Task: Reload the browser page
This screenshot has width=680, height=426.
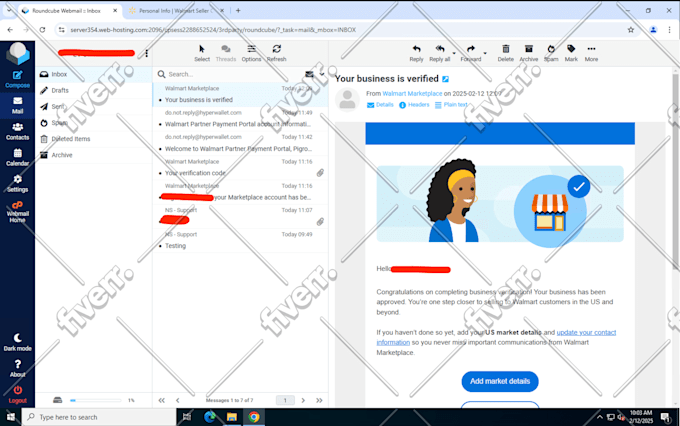Action: [42, 29]
